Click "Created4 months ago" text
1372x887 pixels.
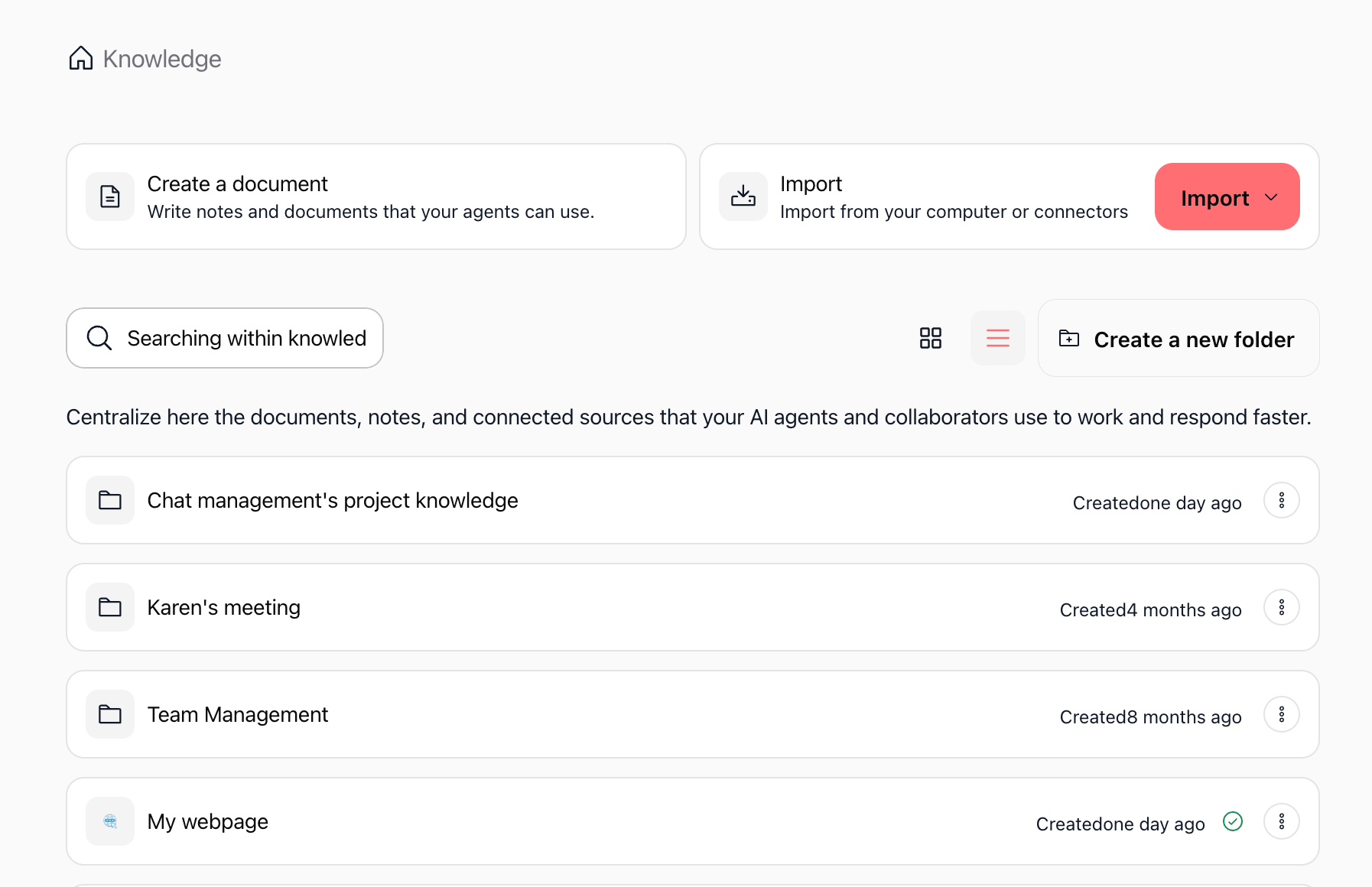[x=1151, y=609]
